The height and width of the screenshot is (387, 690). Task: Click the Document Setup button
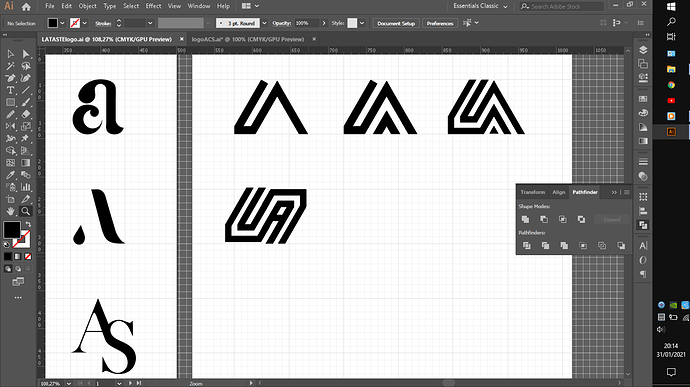click(x=396, y=23)
